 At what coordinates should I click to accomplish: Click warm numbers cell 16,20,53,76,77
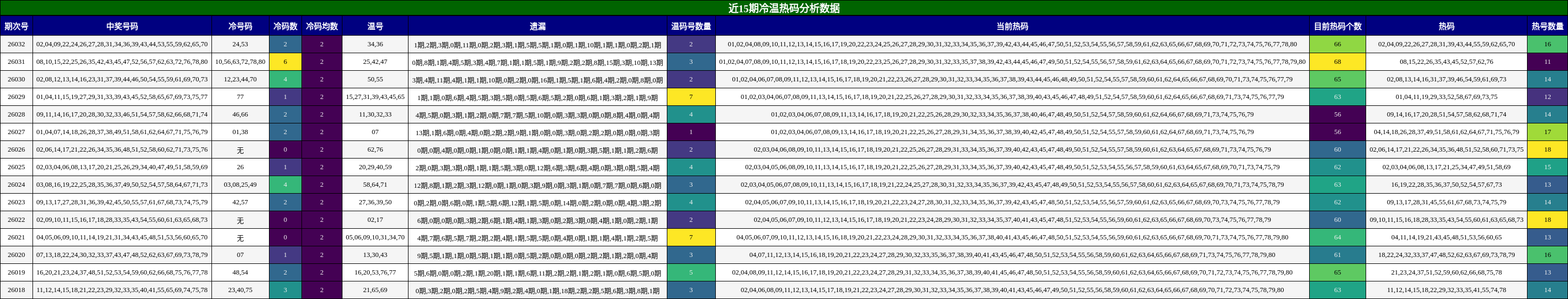pos(375,273)
